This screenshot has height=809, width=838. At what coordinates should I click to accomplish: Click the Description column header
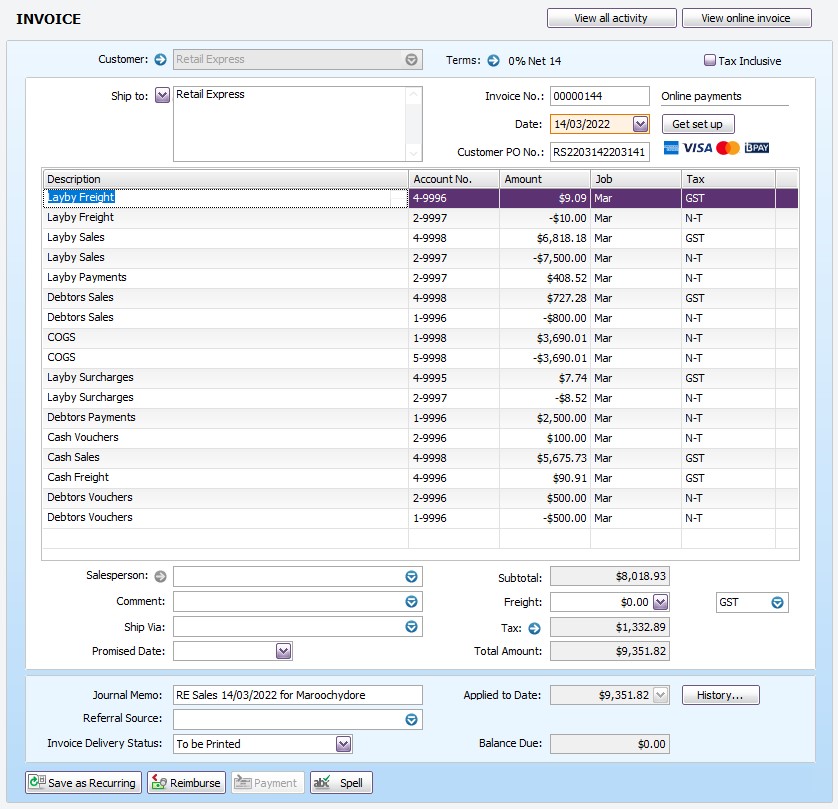(226, 179)
